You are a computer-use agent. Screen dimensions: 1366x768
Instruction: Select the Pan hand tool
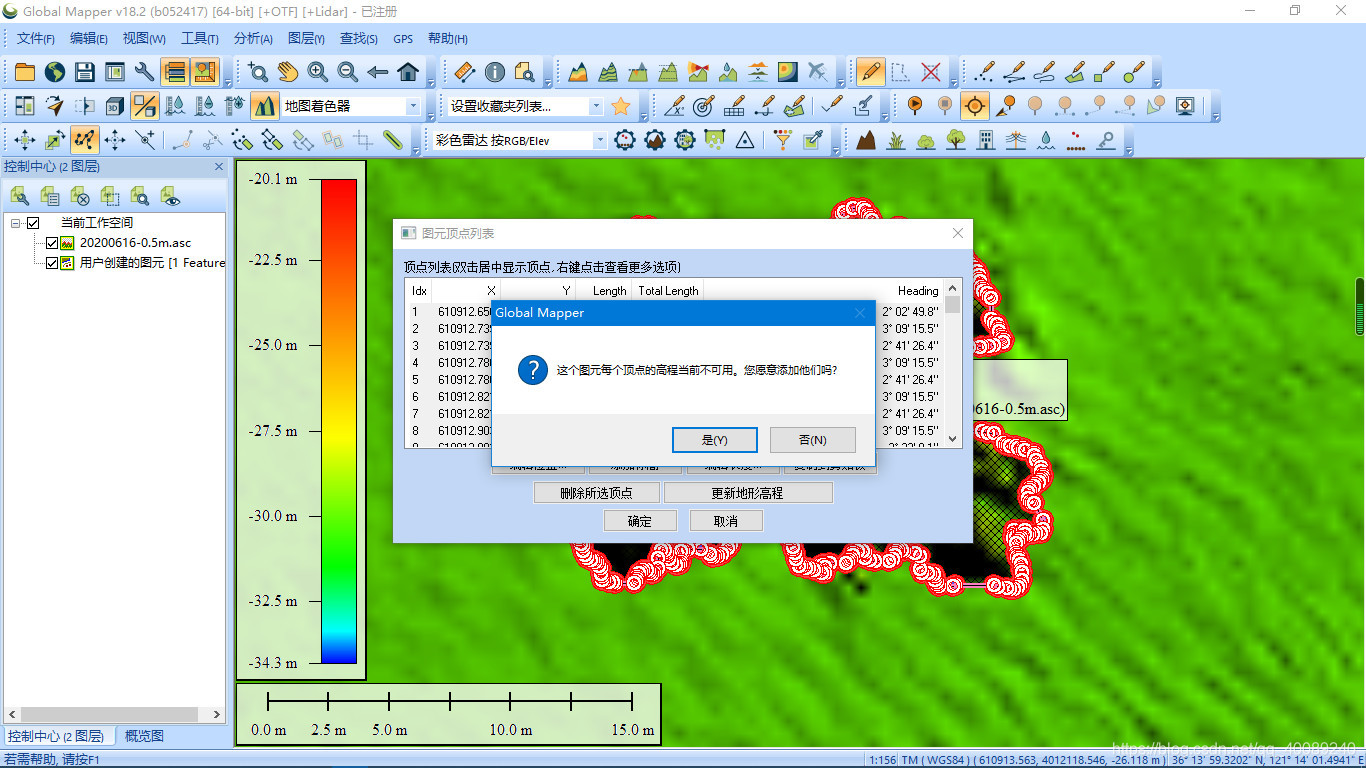coord(288,72)
